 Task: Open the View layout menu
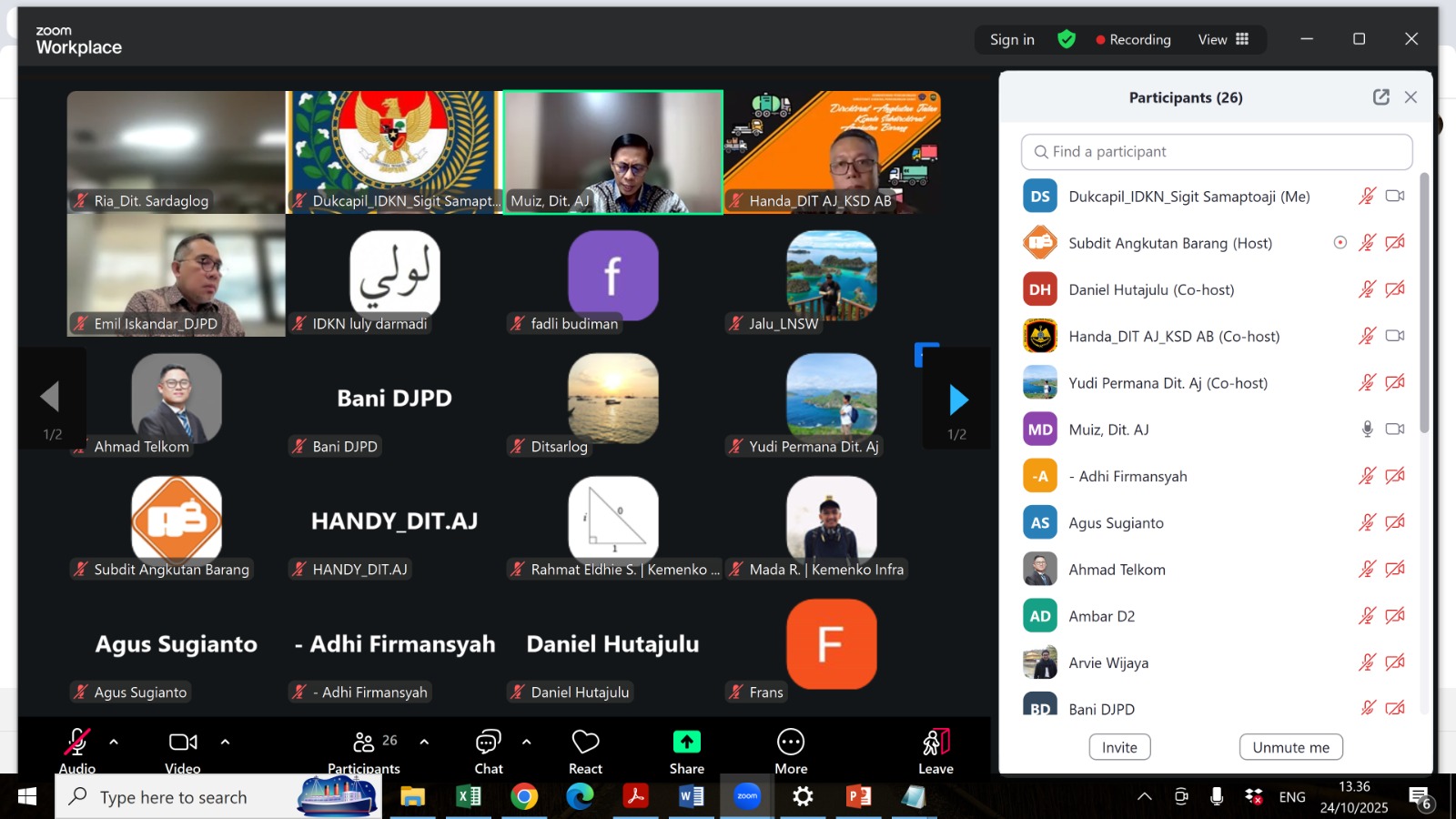point(1223,39)
